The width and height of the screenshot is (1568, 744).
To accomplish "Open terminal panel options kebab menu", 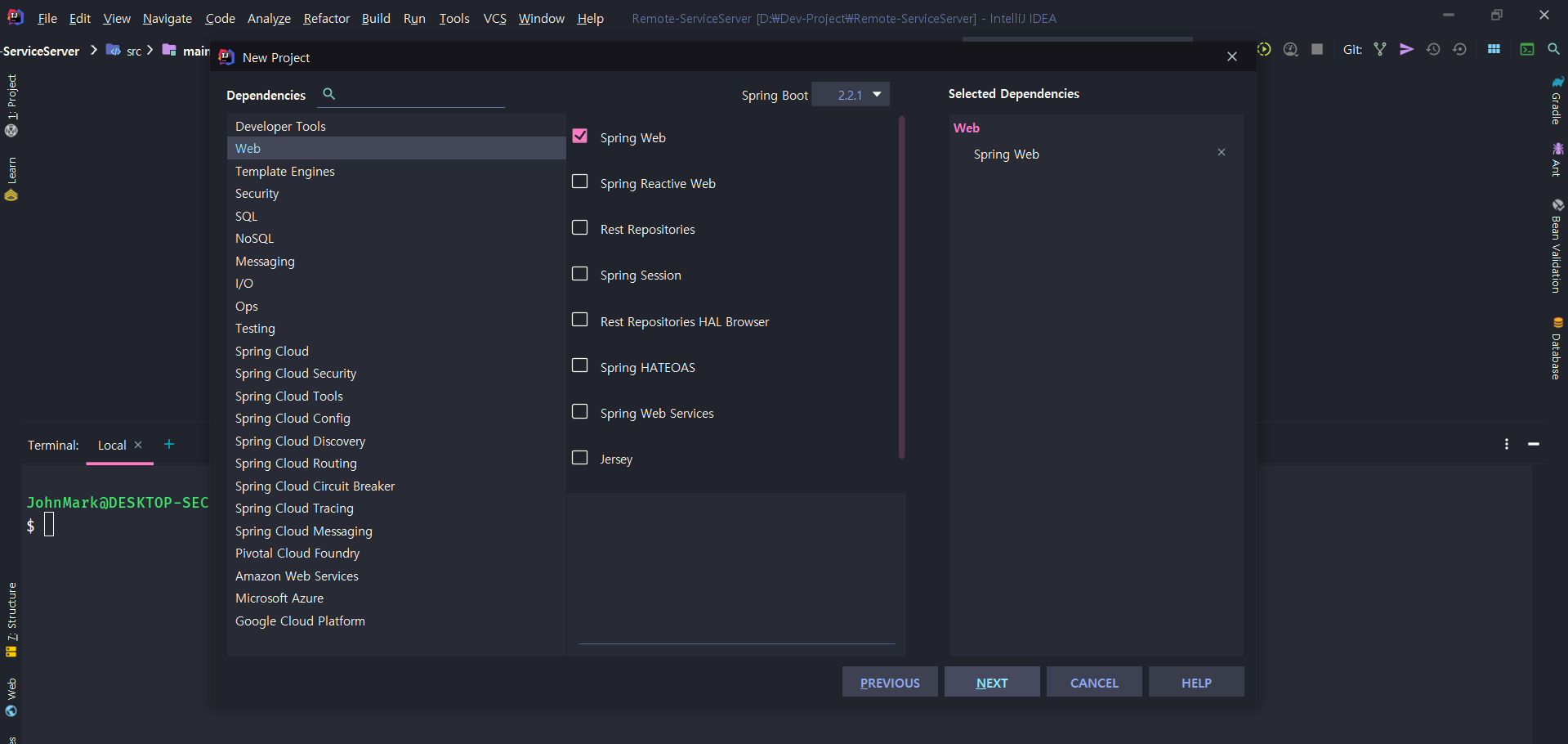I will point(1507,444).
